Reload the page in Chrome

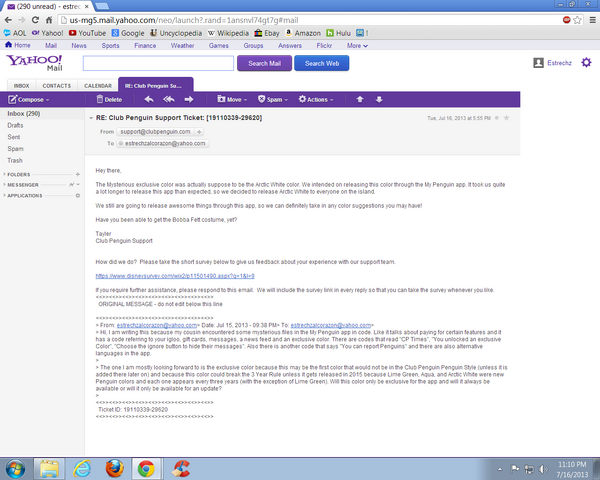[35, 20]
